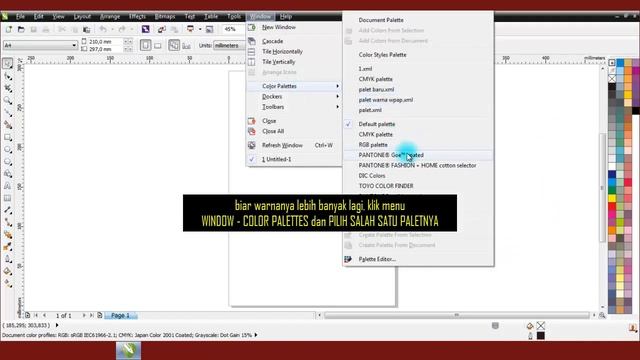The image size is (640, 360).
Task: Open the Color Styles Palette
Action: (x=418, y=55)
